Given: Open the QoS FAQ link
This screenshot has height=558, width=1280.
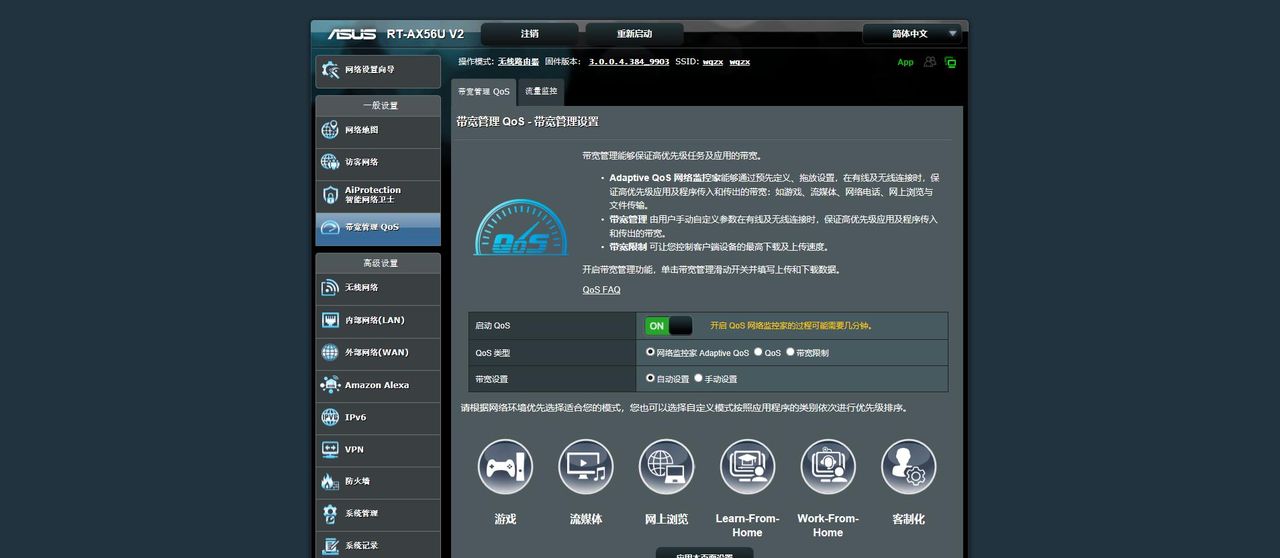Looking at the screenshot, I should [601, 290].
